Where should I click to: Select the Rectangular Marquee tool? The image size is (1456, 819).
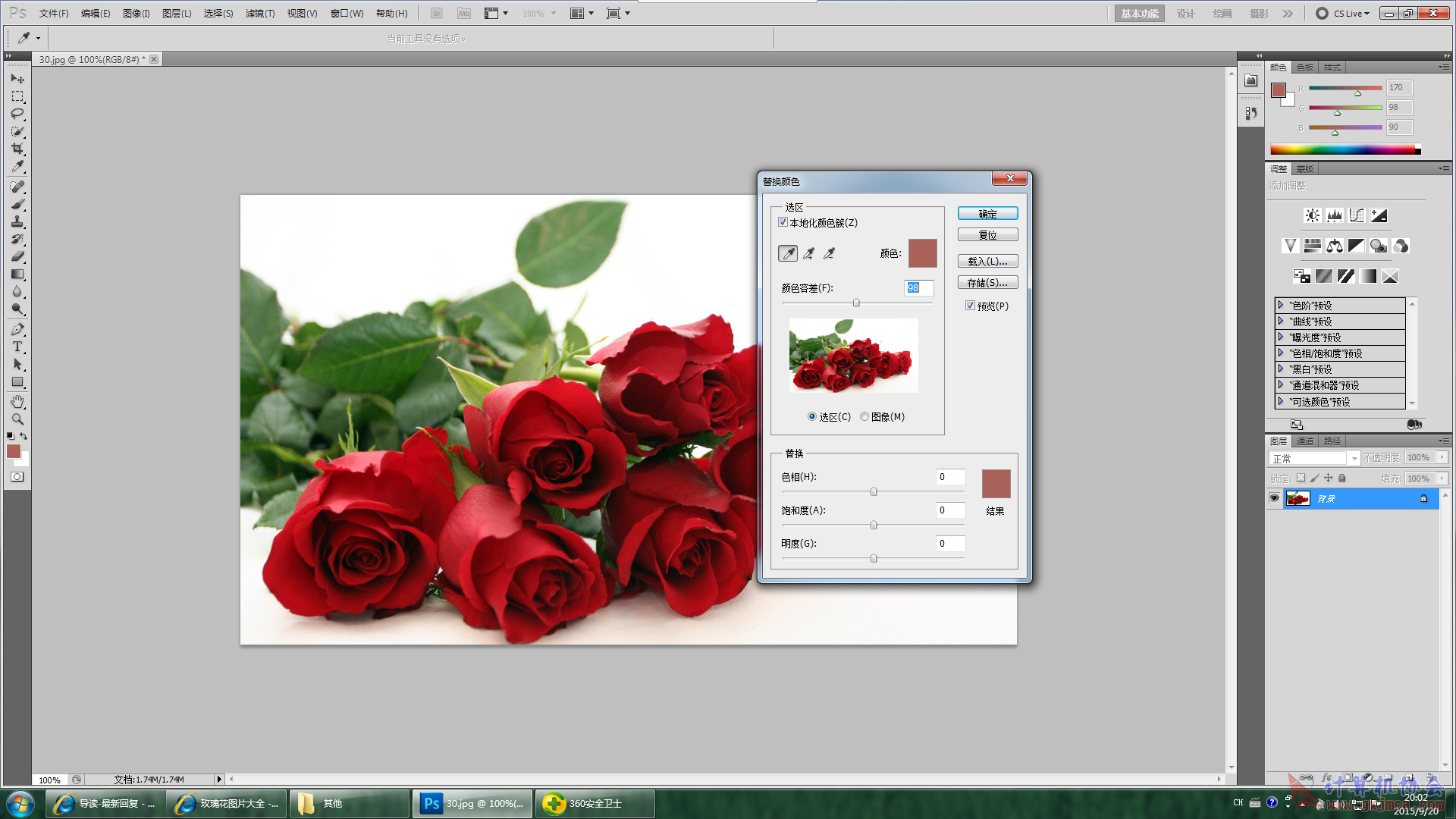coord(17,96)
